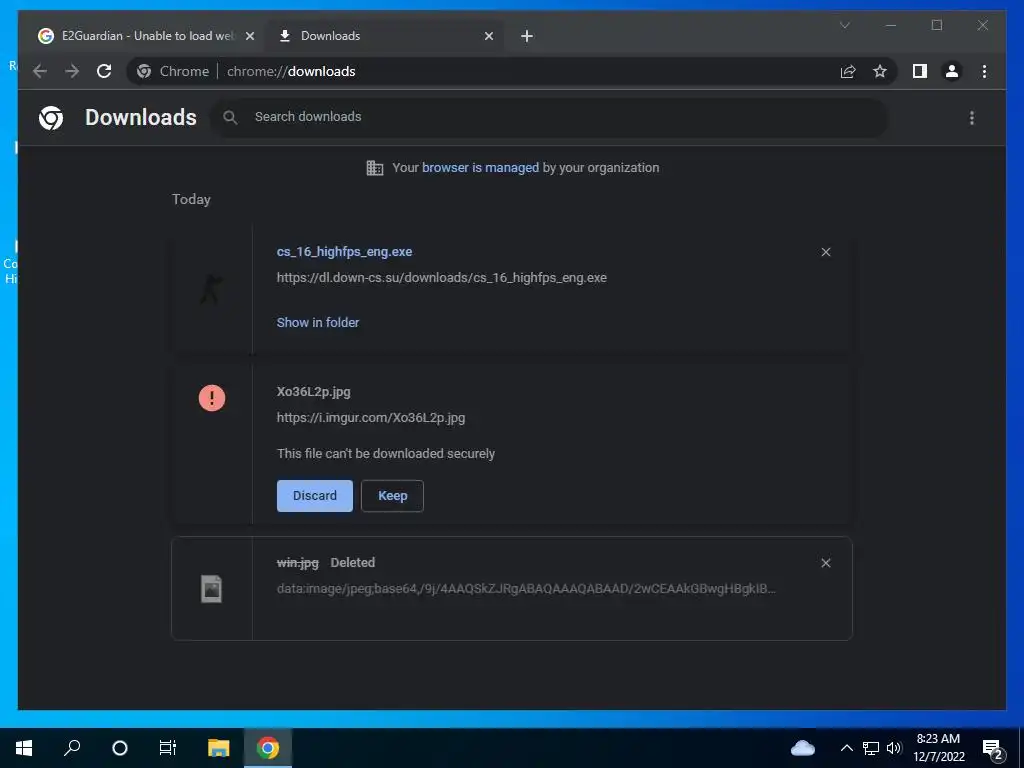Reload the downloads page
The height and width of the screenshot is (768, 1024).
(104, 71)
